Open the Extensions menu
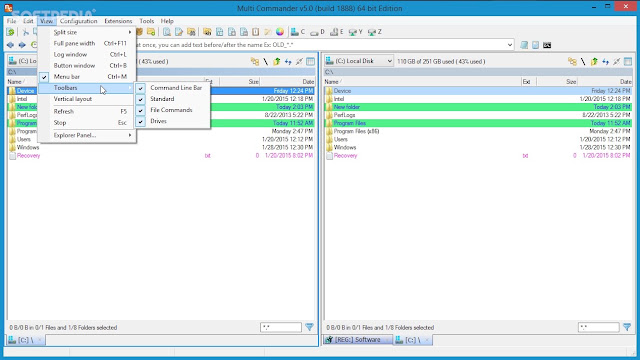Image resolution: width=640 pixels, height=360 pixels. [118, 21]
